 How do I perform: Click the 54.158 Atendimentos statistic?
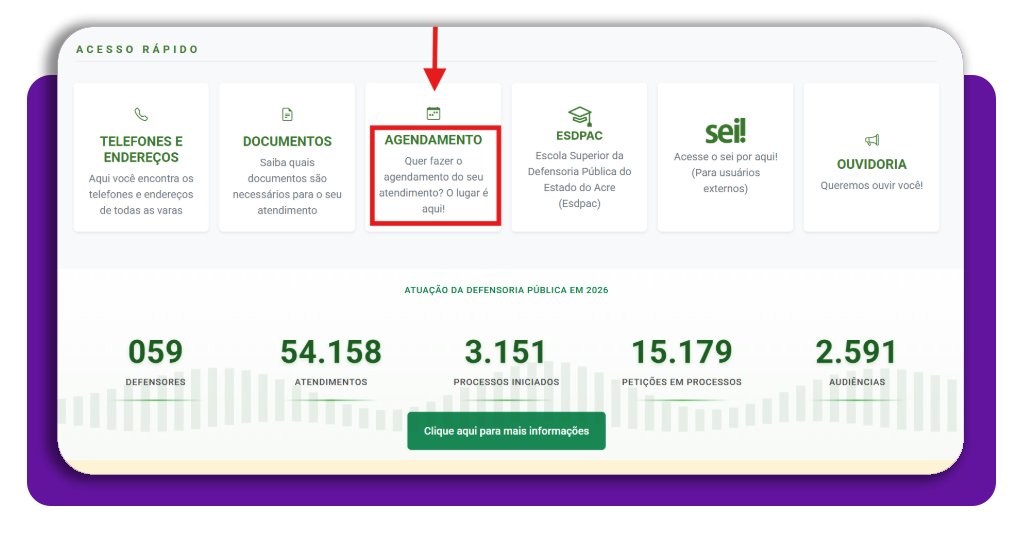(331, 352)
